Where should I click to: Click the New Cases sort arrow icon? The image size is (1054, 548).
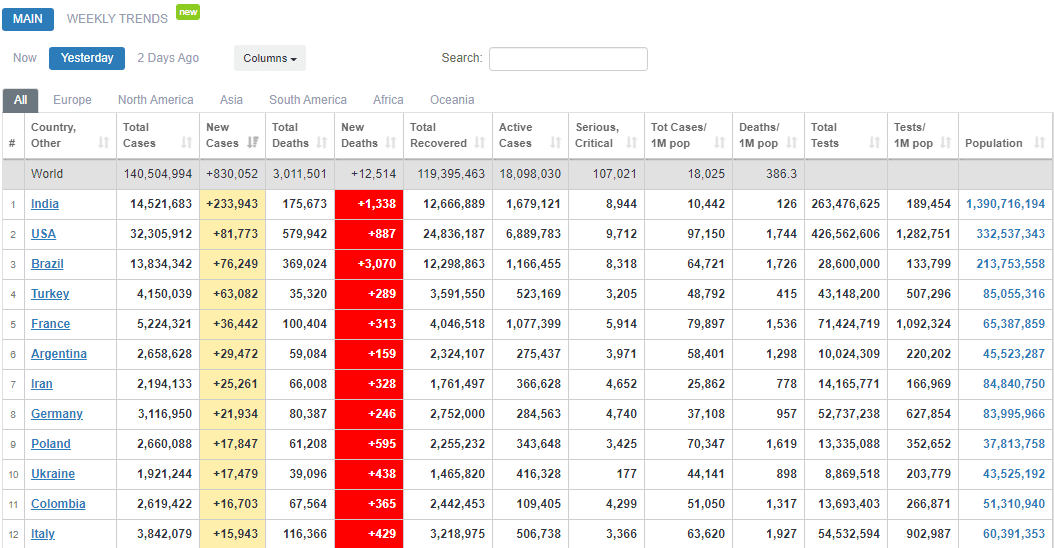(x=253, y=143)
